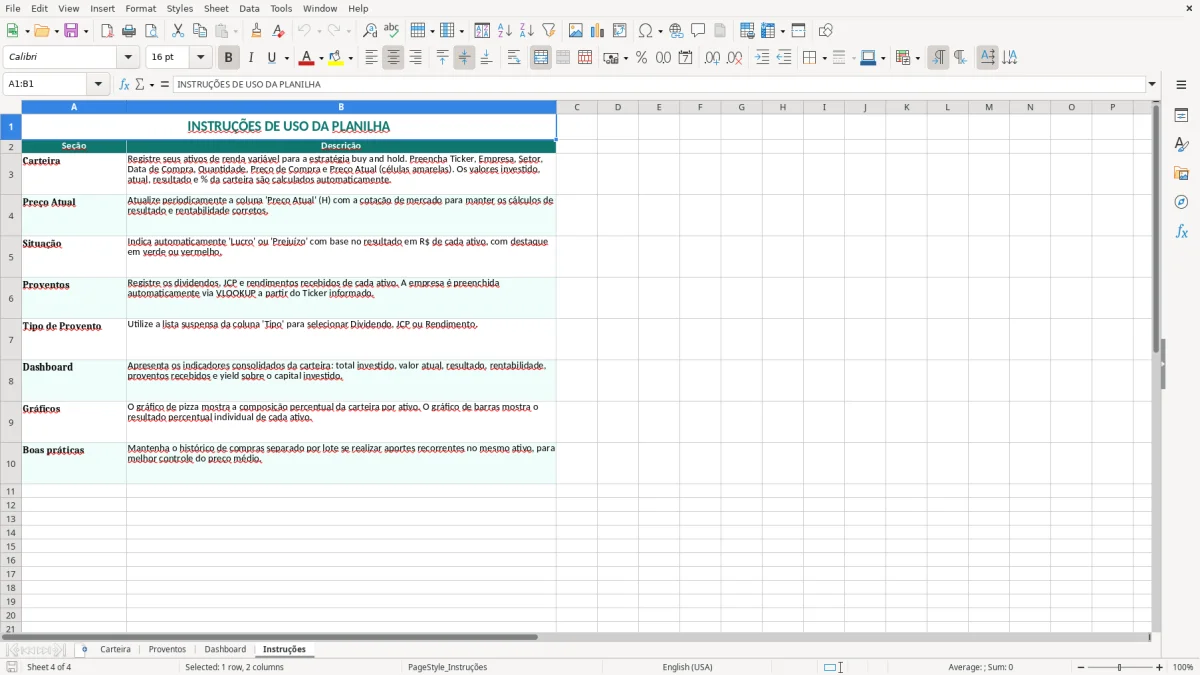The height and width of the screenshot is (675, 1200).
Task: Click the Save document icon
Action: (x=71, y=31)
